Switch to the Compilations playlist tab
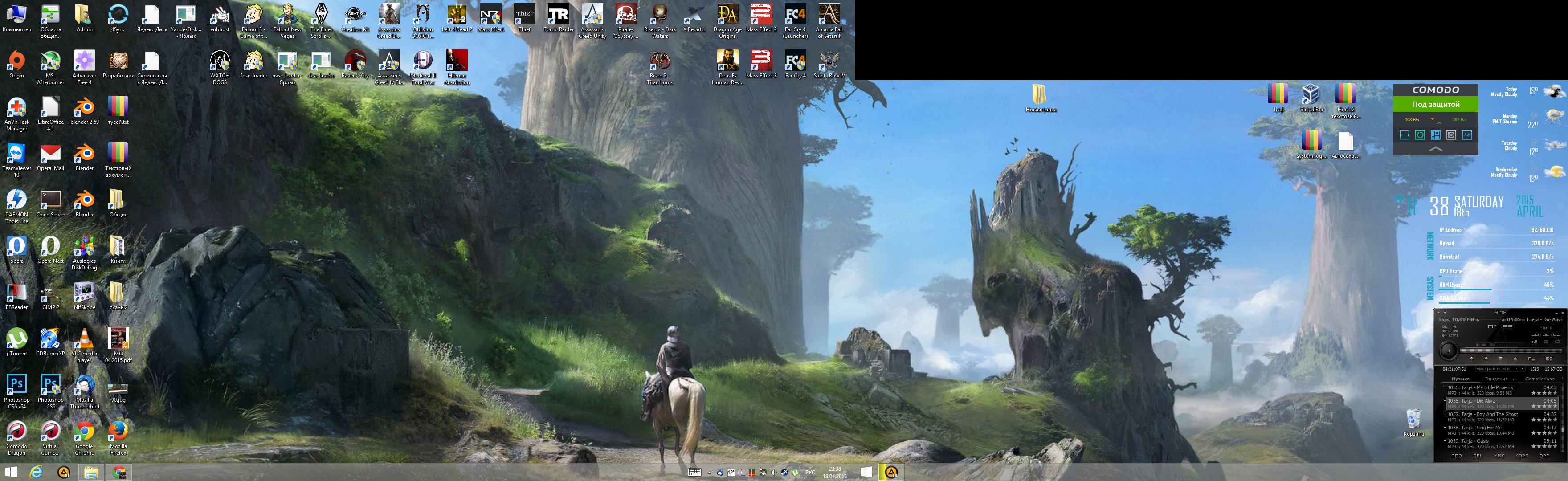The height and width of the screenshot is (481, 1568). pyautogui.click(x=1540, y=379)
